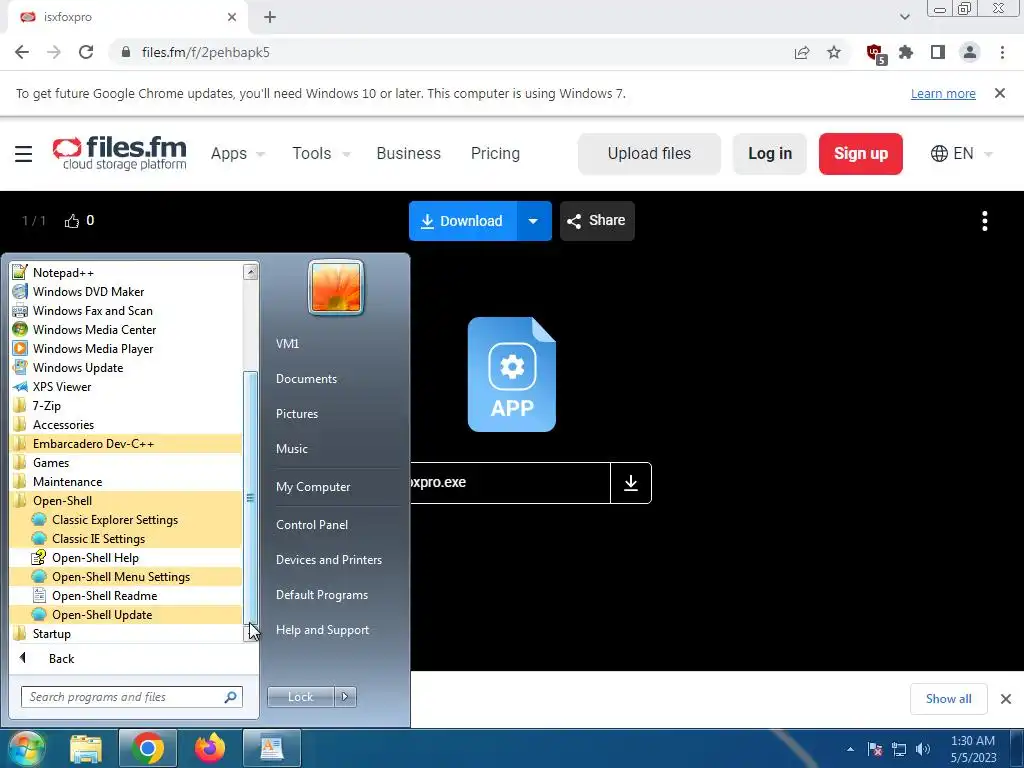Open the Apps dropdown menu

pyautogui.click(x=238, y=153)
